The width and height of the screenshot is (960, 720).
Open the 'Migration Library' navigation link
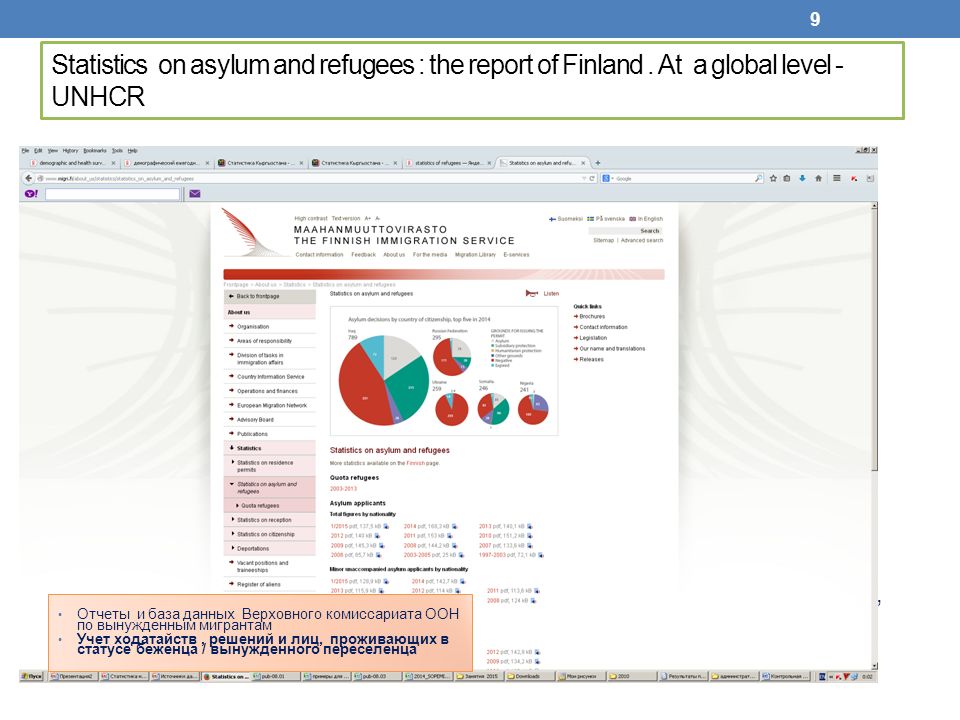[x=475, y=255]
